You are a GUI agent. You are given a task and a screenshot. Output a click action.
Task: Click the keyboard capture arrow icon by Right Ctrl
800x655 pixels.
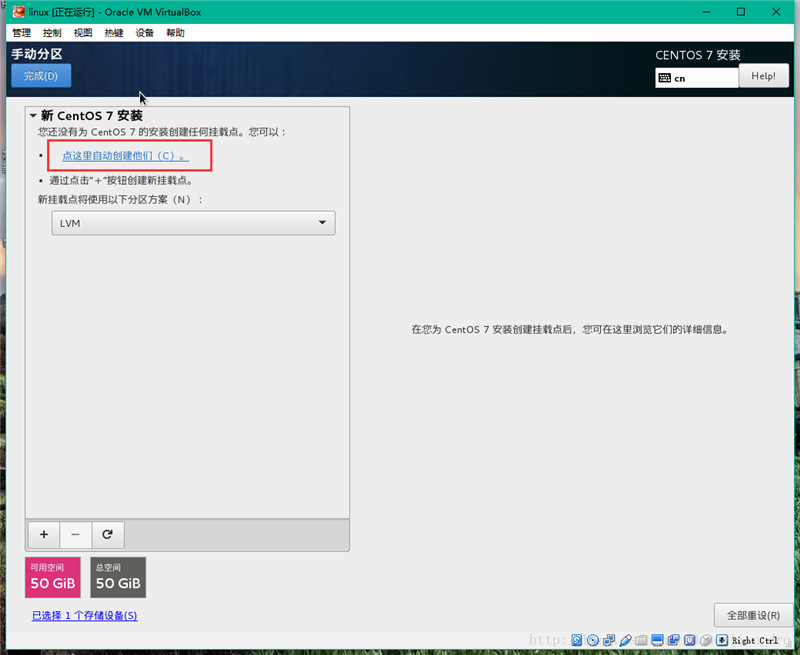(x=722, y=640)
